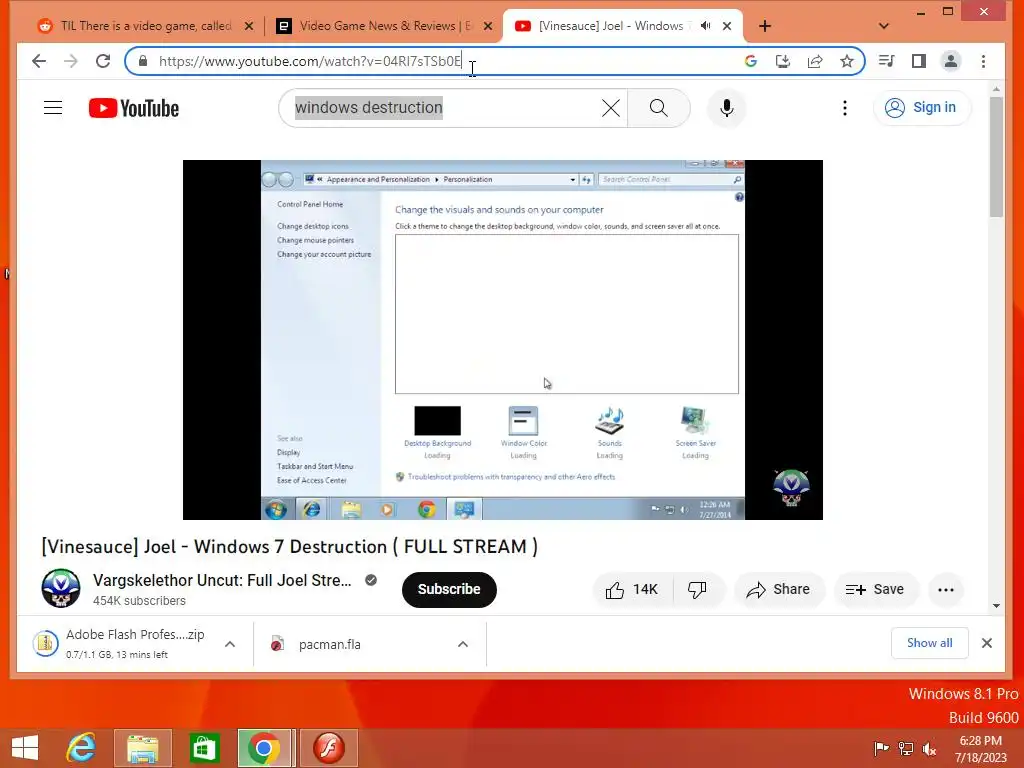Open Windows Store from taskbar

[204, 748]
